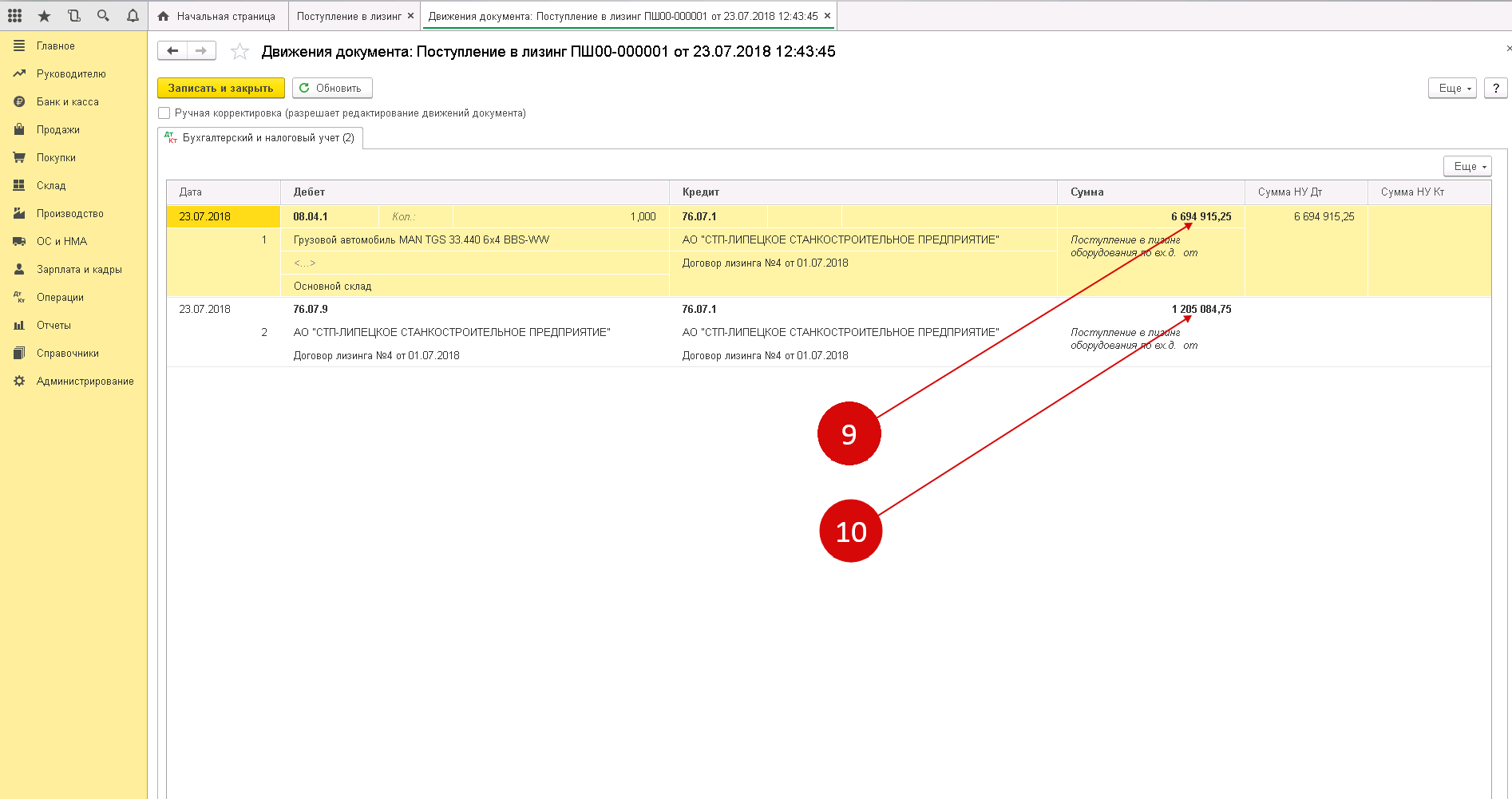Open the Notifications bell icon

pyautogui.click(x=133, y=15)
